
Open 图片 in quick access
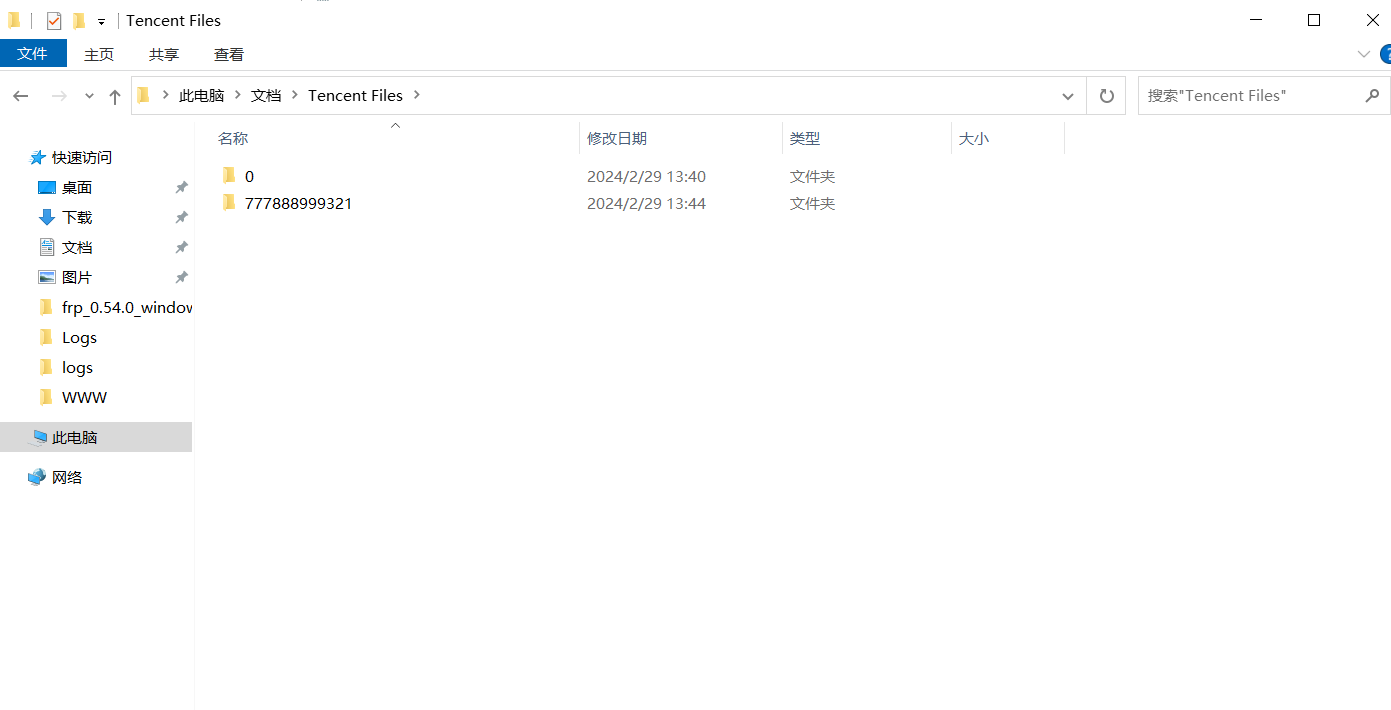77,277
